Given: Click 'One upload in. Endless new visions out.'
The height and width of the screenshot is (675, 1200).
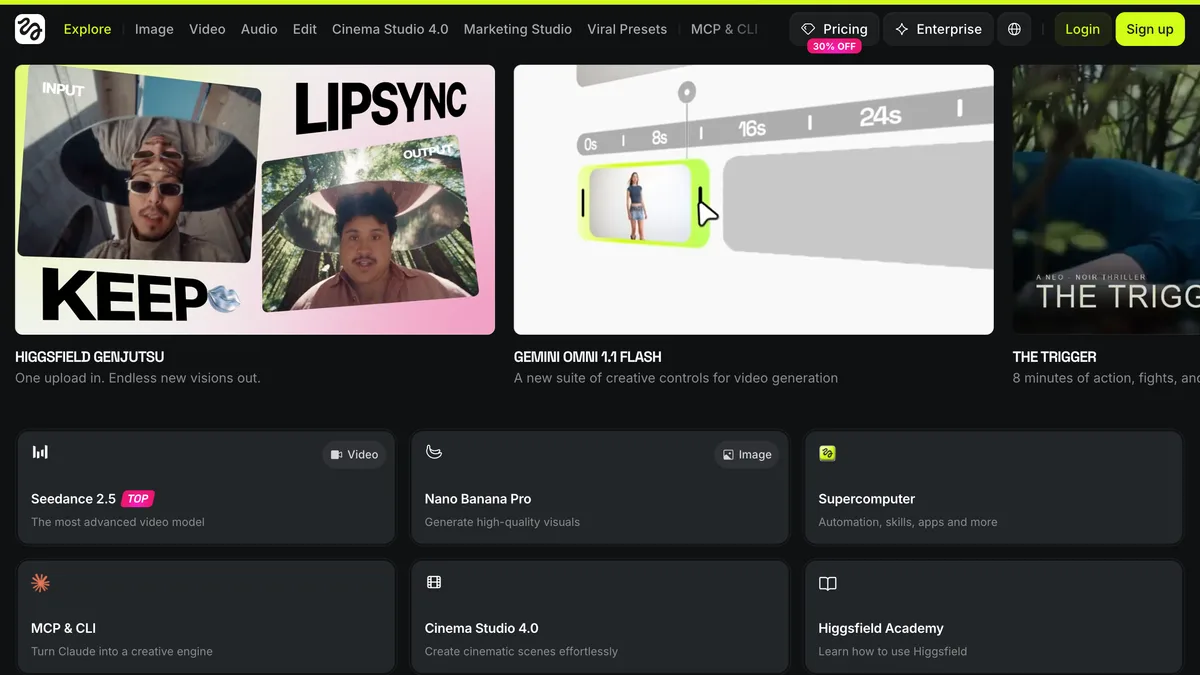Looking at the screenshot, I should [x=138, y=378].
